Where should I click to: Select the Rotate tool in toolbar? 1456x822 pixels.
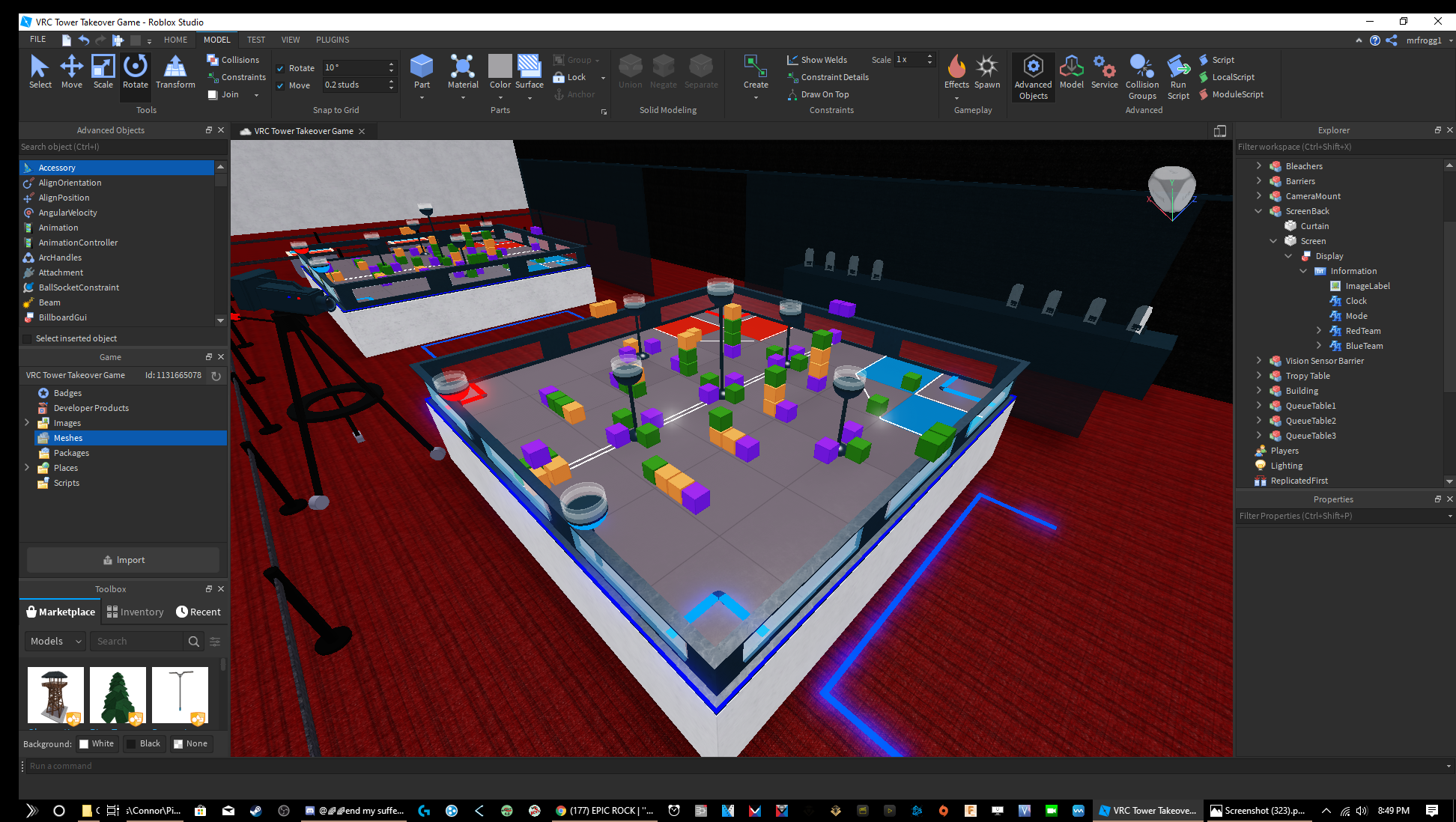tap(135, 70)
